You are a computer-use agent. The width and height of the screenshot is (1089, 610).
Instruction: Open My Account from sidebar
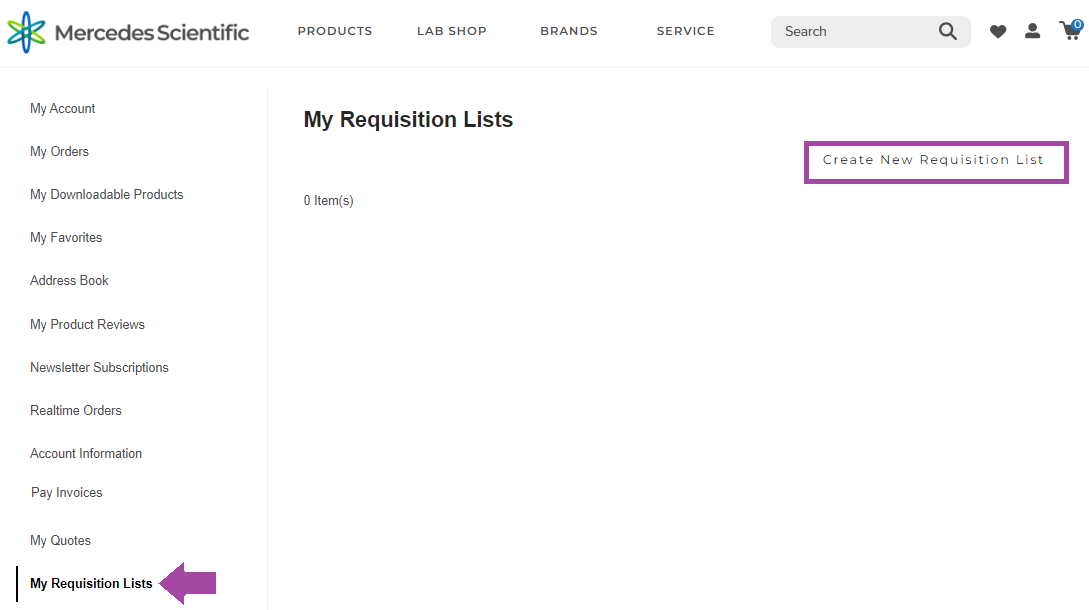[62, 108]
